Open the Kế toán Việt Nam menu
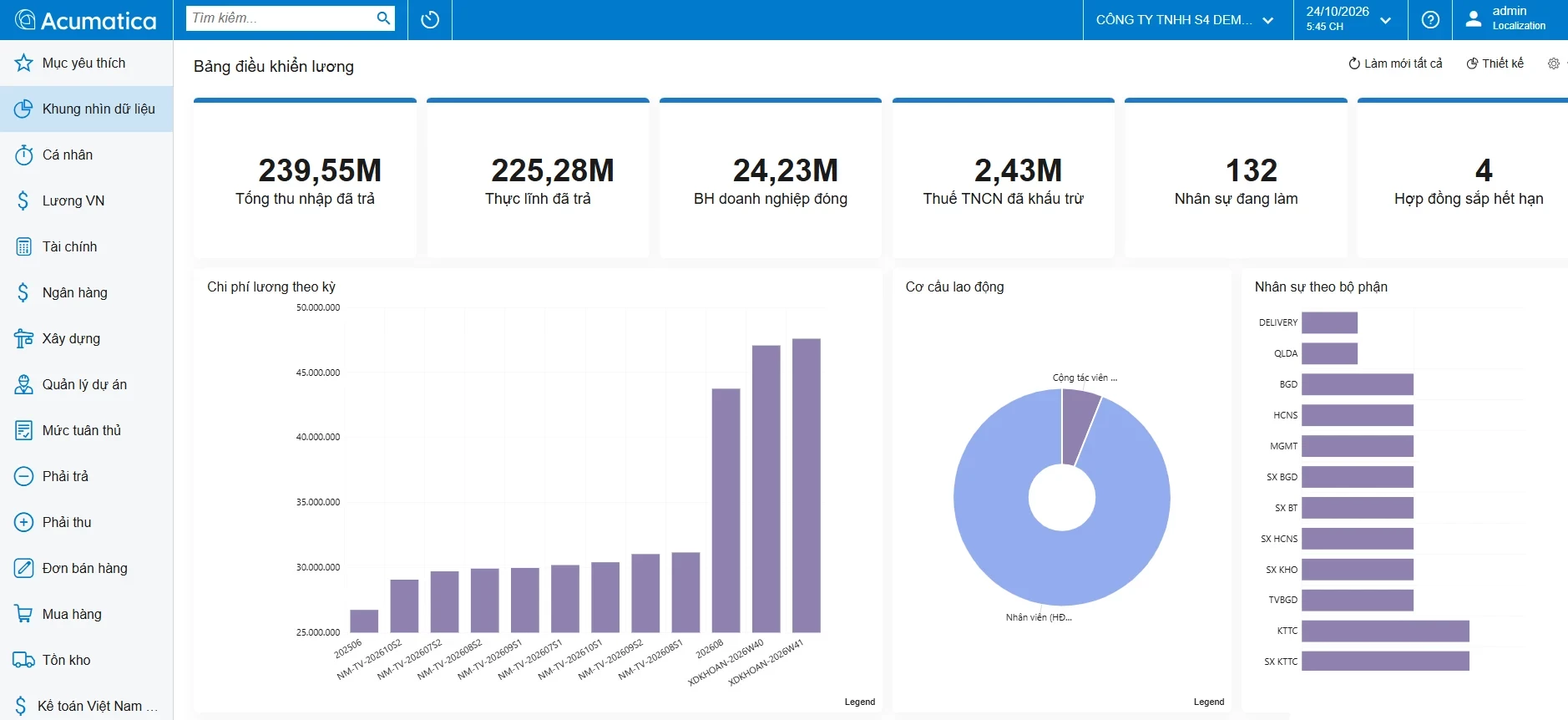The width and height of the screenshot is (1568, 720). [x=86, y=706]
